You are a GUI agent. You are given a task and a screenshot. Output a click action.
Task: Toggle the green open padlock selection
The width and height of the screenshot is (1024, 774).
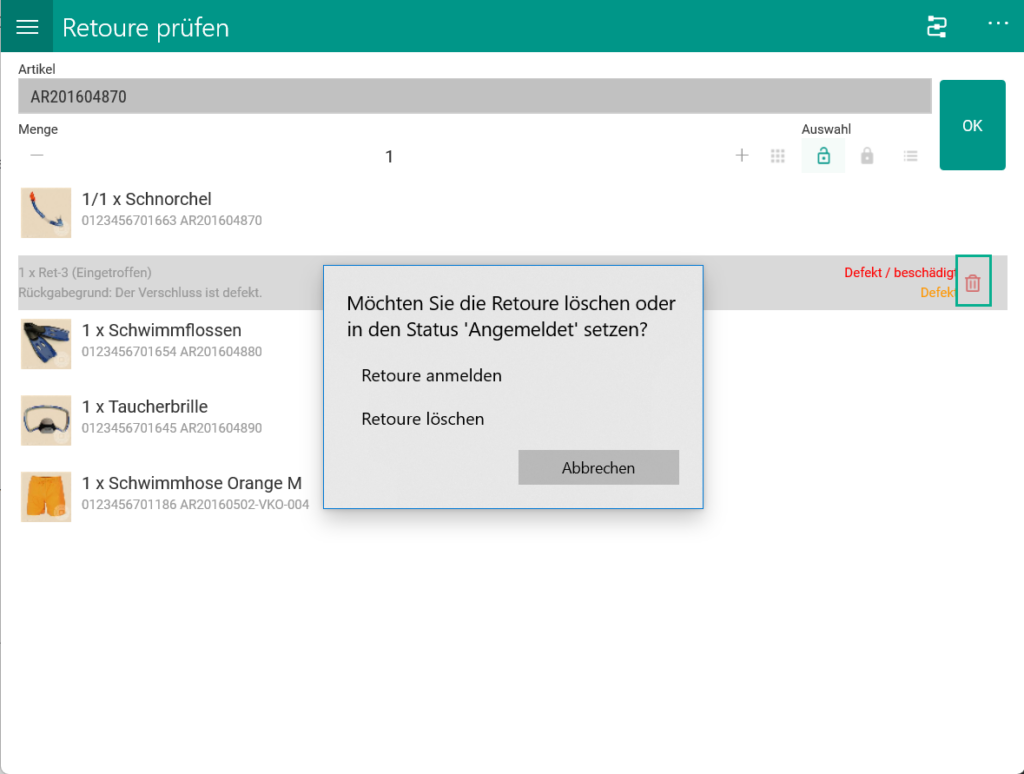click(823, 156)
